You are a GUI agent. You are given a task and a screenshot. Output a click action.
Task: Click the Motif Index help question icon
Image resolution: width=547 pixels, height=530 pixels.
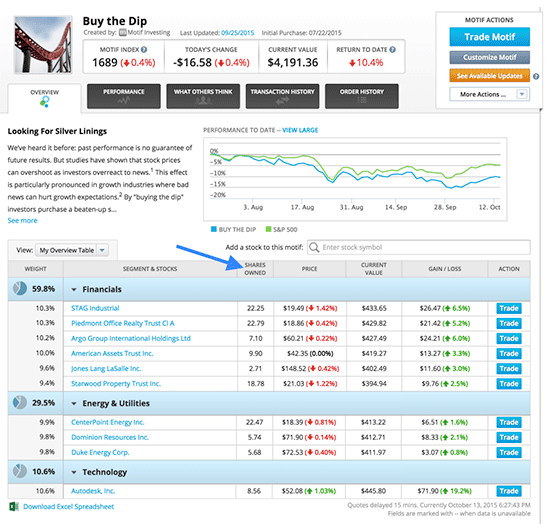(x=144, y=50)
